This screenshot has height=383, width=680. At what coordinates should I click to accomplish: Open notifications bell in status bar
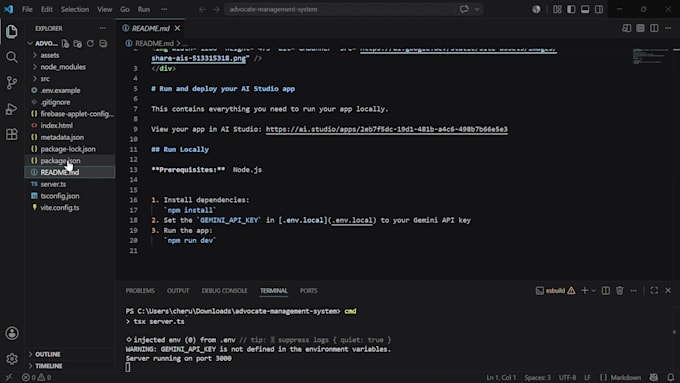tap(670, 377)
